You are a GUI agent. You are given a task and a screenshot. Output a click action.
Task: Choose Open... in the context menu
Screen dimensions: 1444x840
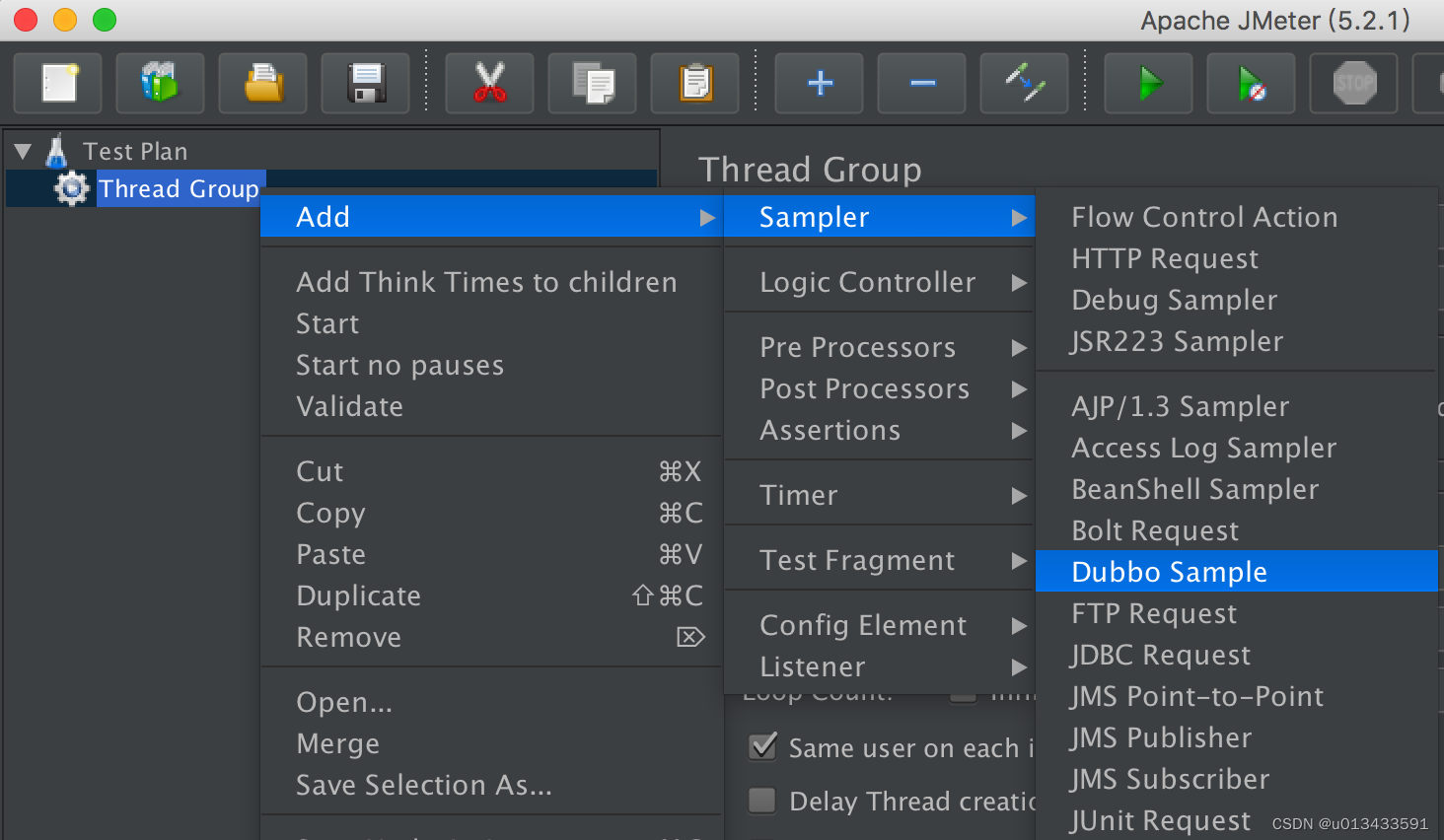[x=491, y=702]
